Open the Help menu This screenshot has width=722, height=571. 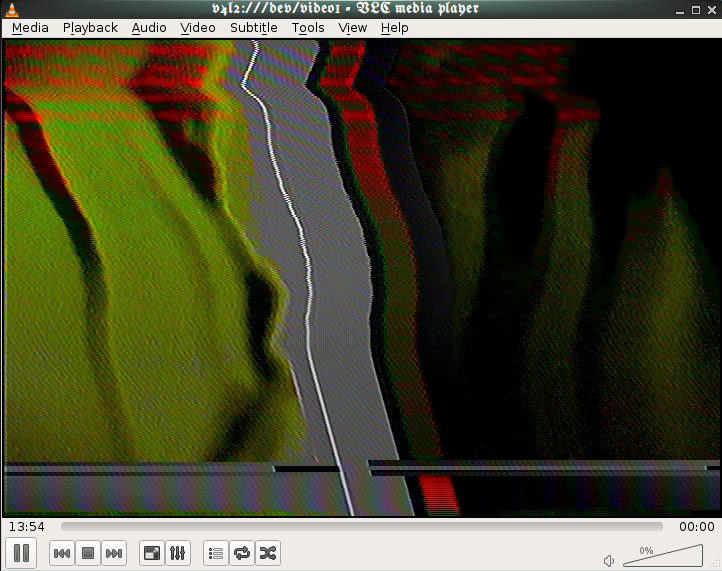(395, 28)
